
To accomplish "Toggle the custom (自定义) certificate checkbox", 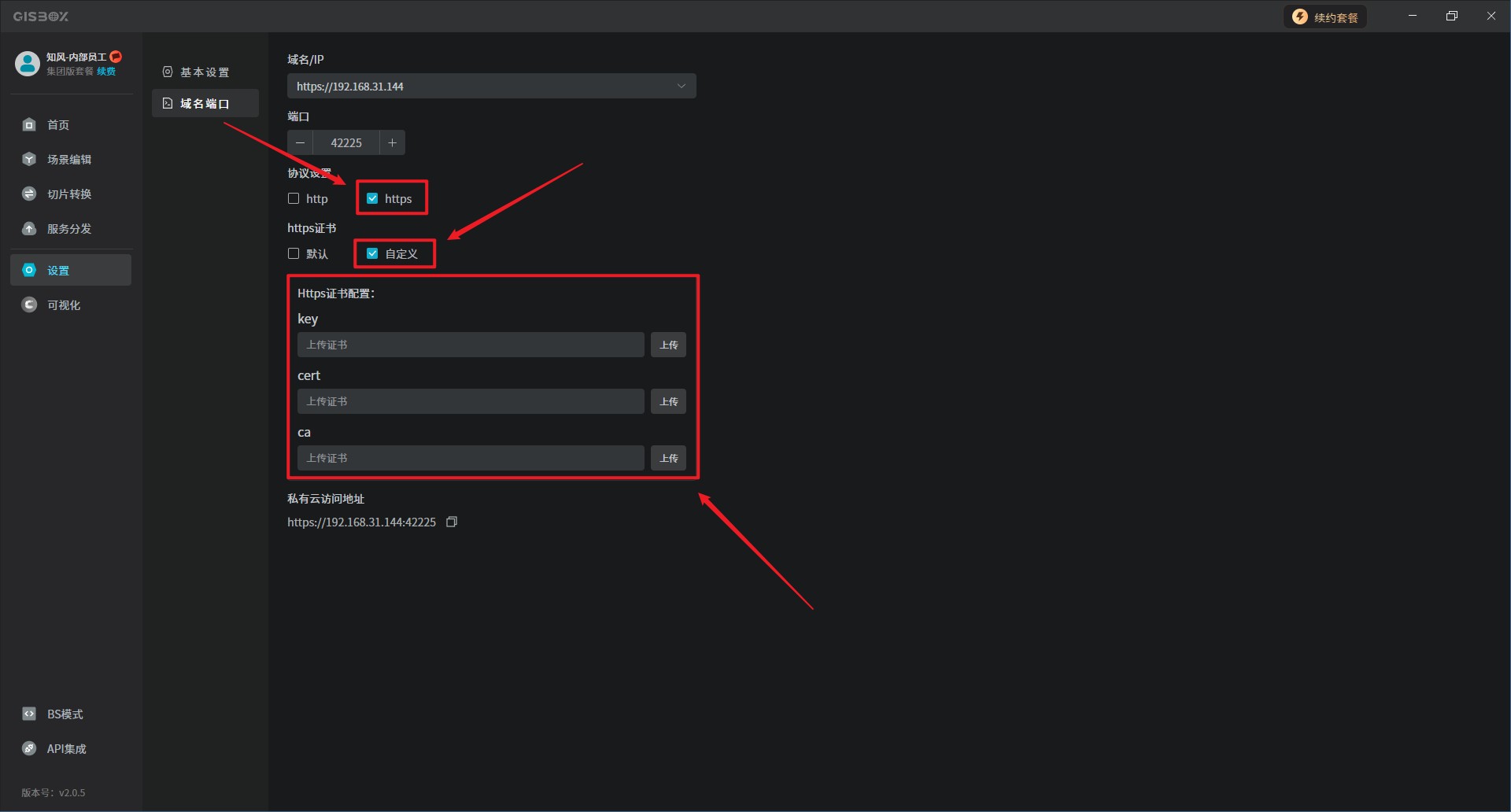I will pos(372,253).
